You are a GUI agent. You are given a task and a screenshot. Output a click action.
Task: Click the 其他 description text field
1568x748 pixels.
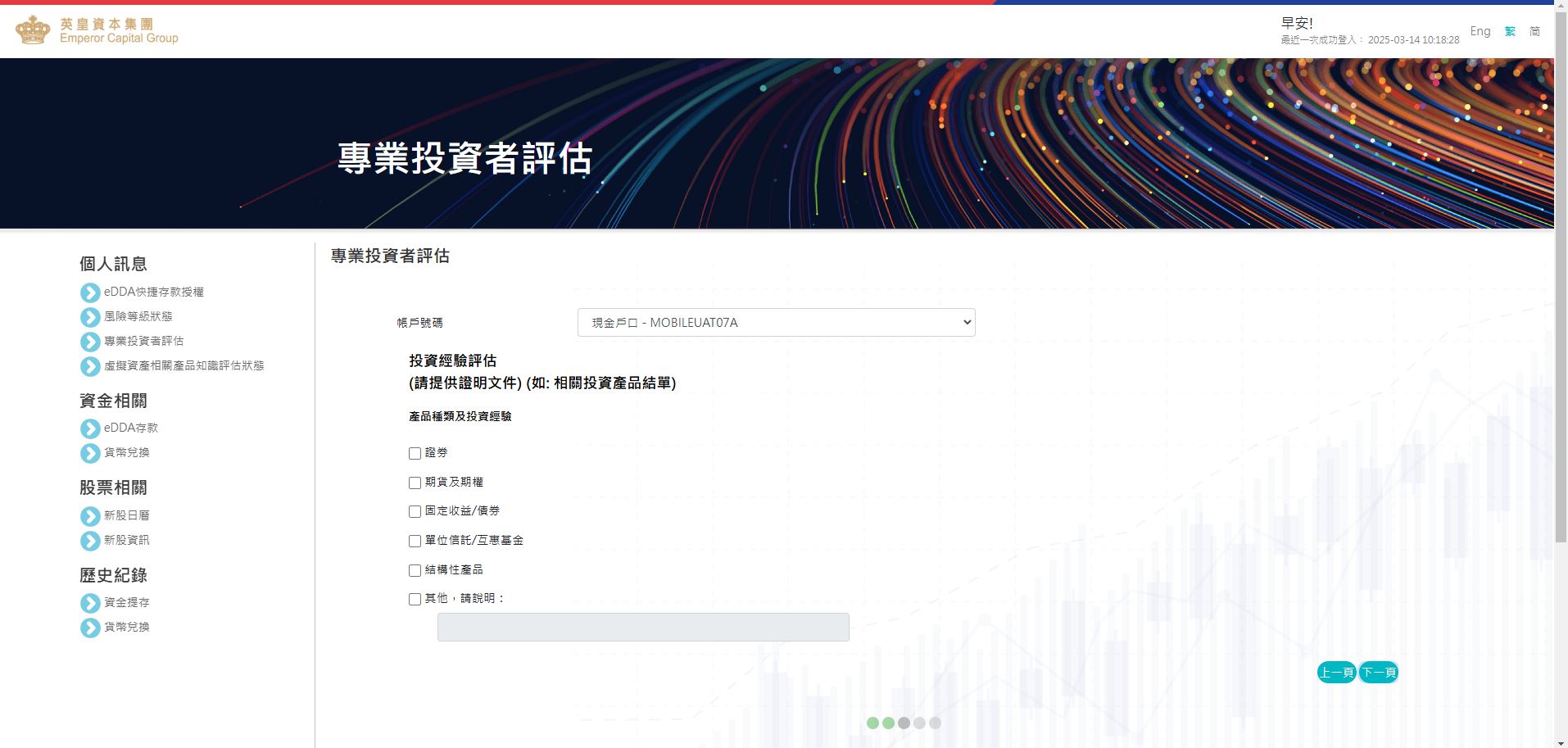(x=643, y=627)
